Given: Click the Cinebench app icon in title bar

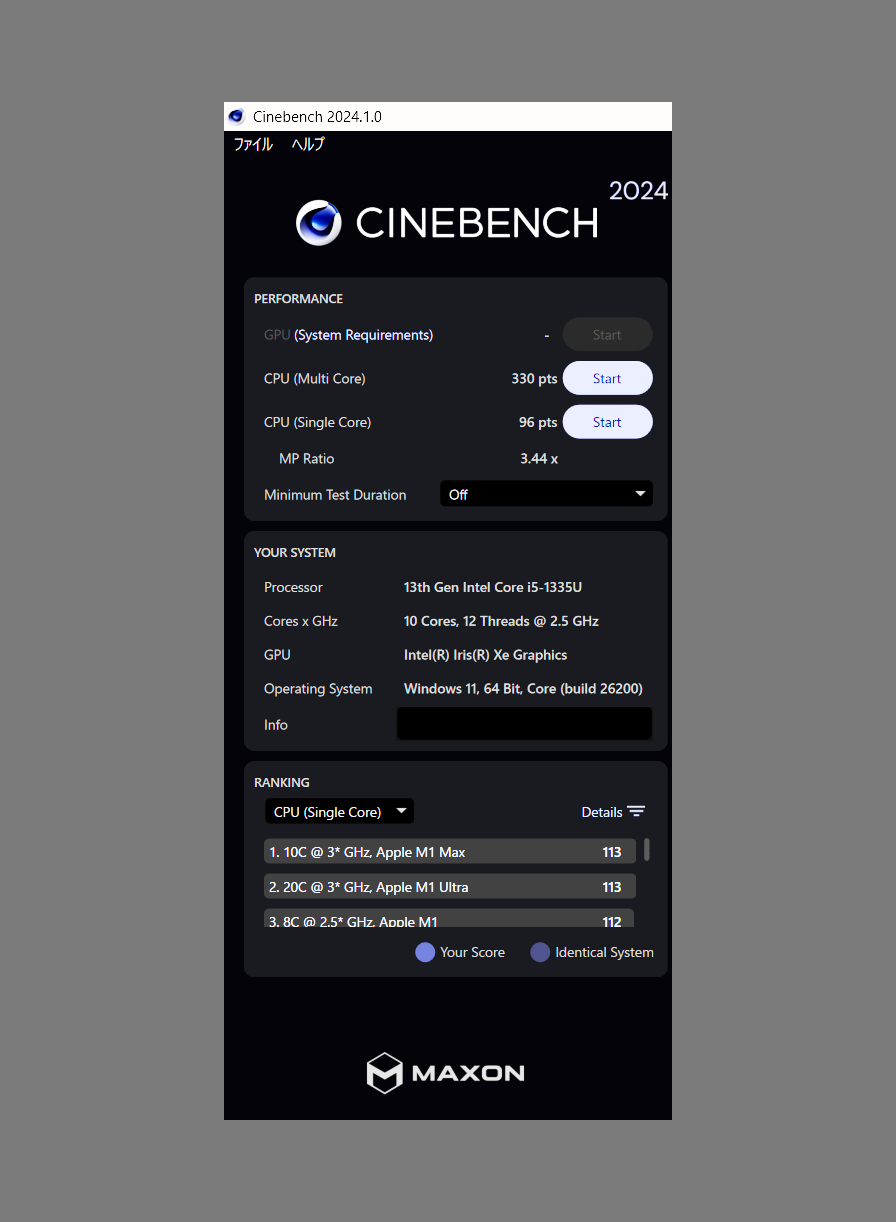Looking at the screenshot, I should click(x=236, y=116).
